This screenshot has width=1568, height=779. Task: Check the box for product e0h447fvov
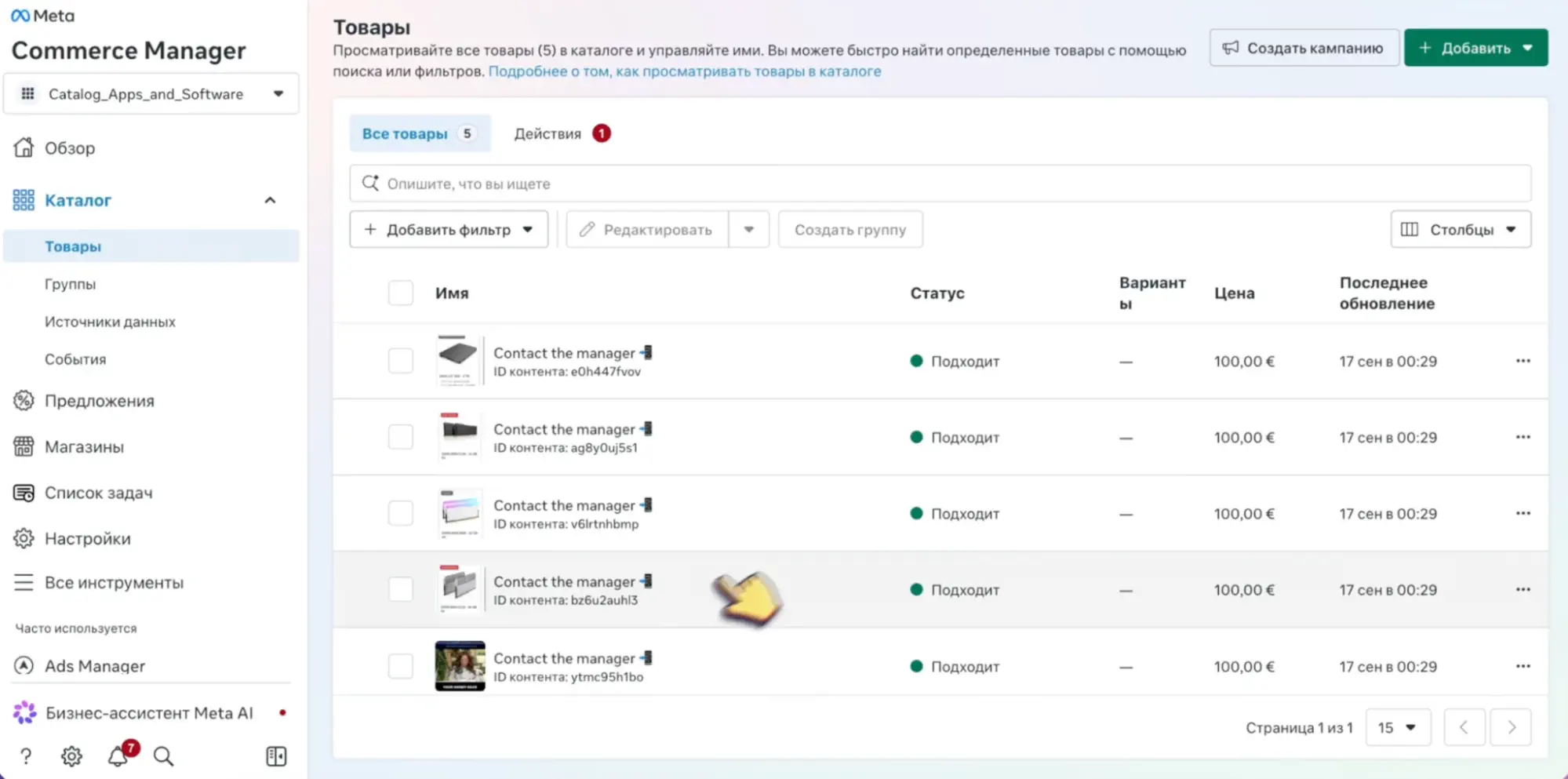[401, 361]
